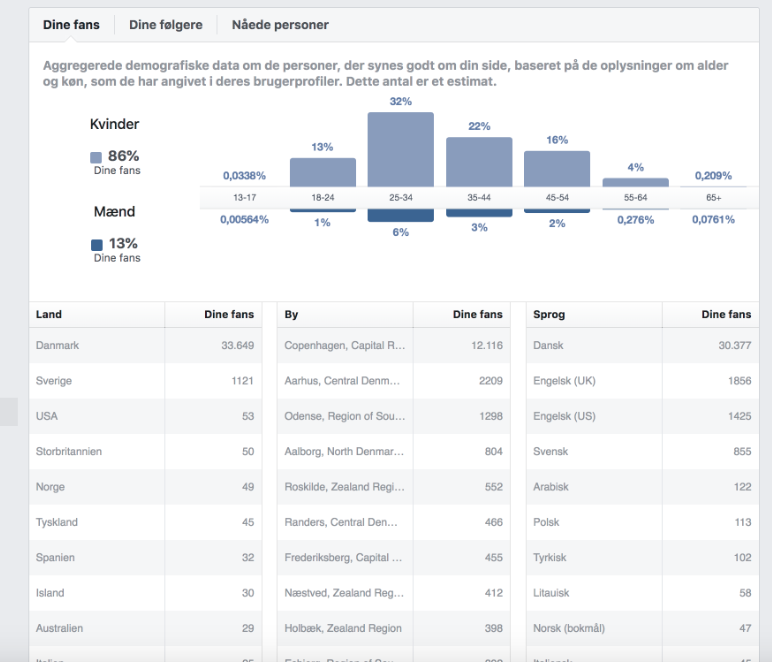Screen dimensions: 772x662
Task: Click the Kvinder legend color square
Action: (96, 157)
